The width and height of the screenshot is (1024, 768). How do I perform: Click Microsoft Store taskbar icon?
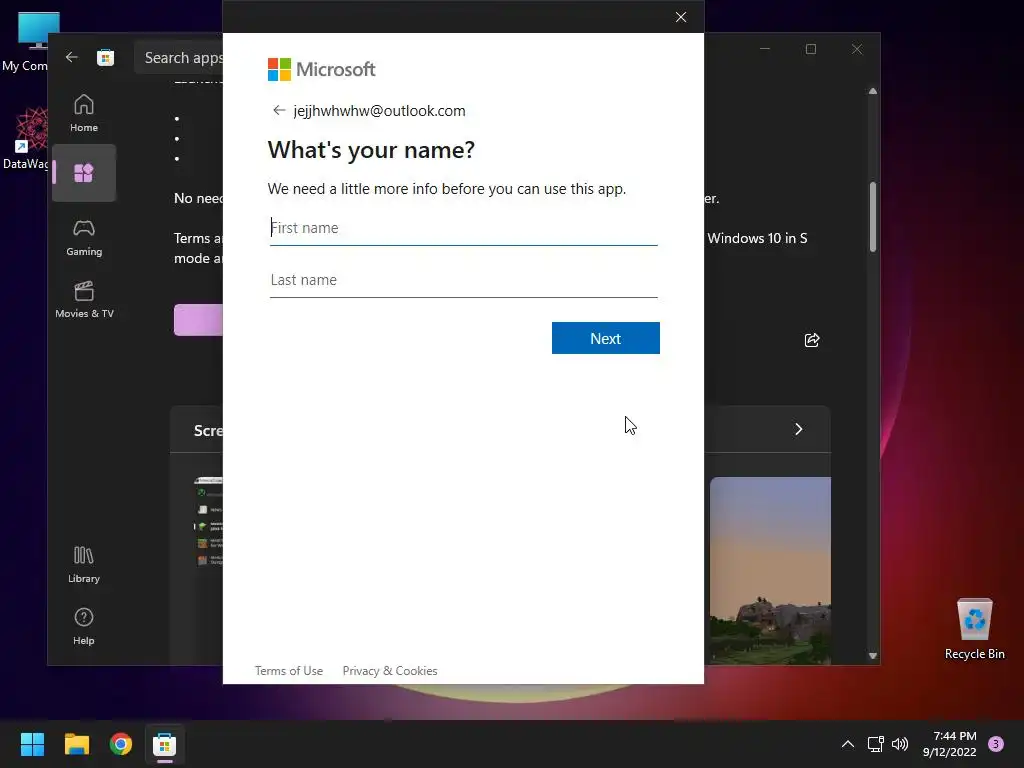click(x=165, y=744)
